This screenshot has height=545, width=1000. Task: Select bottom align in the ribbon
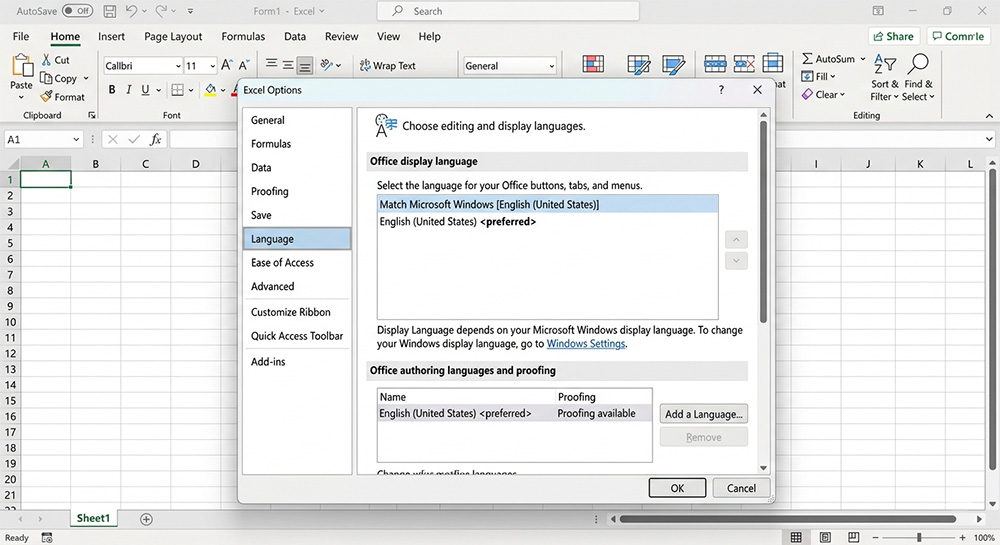(305, 66)
